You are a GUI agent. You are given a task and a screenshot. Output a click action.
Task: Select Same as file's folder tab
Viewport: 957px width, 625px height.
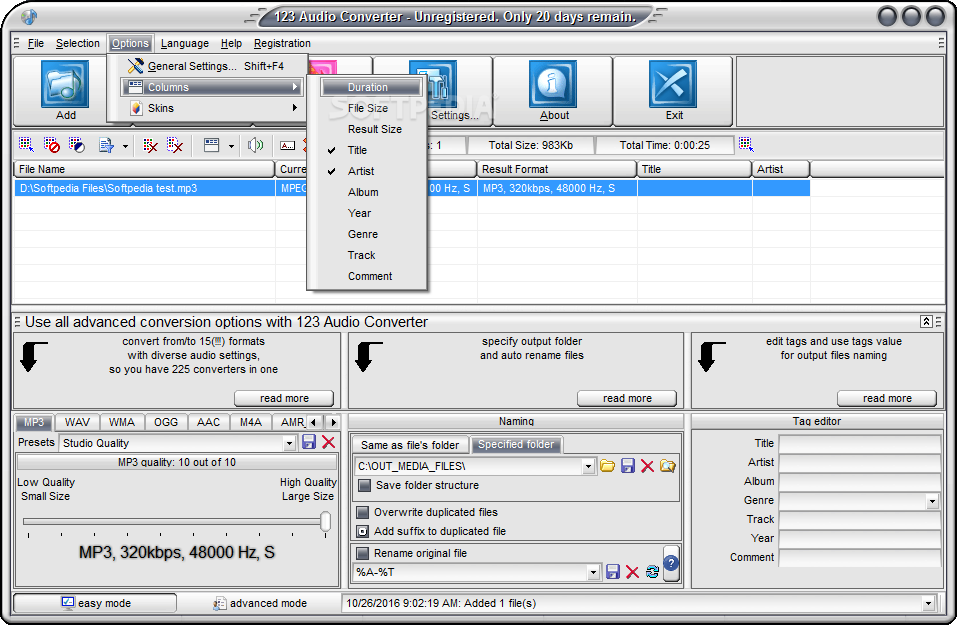click(x=410, y=445)
